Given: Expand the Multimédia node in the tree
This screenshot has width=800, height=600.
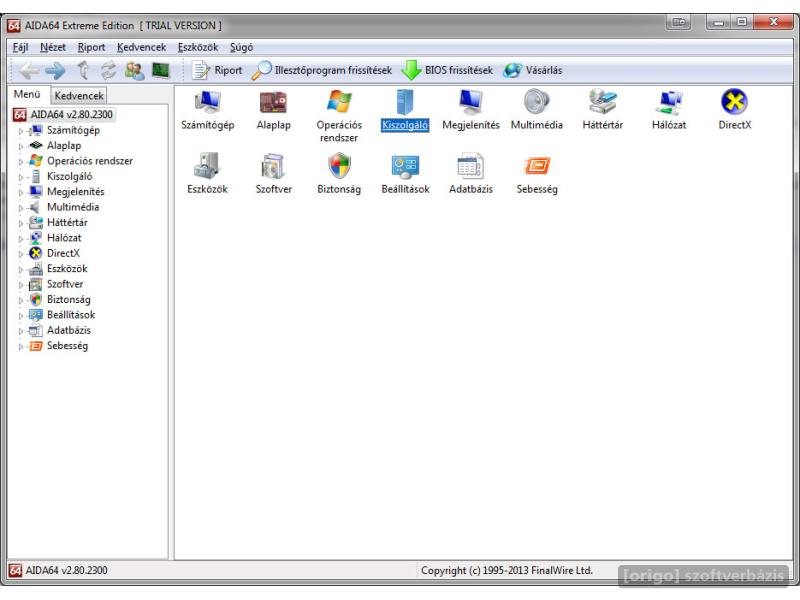Looking at the screenshot, I should (x=21, y=208).
